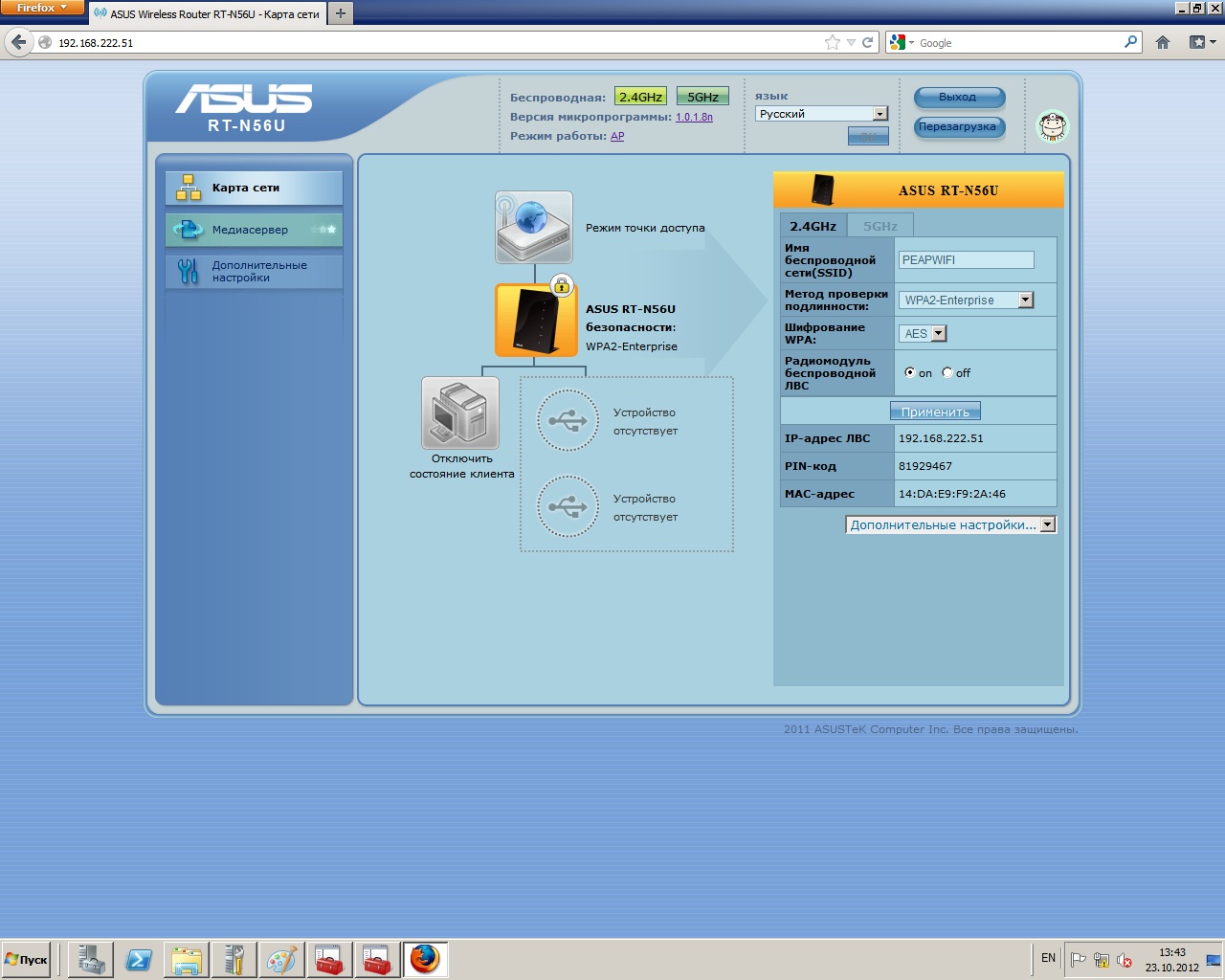Reload the page with the refresh icon
Viewport: 1225px width, 980px height.
(868, 42)
